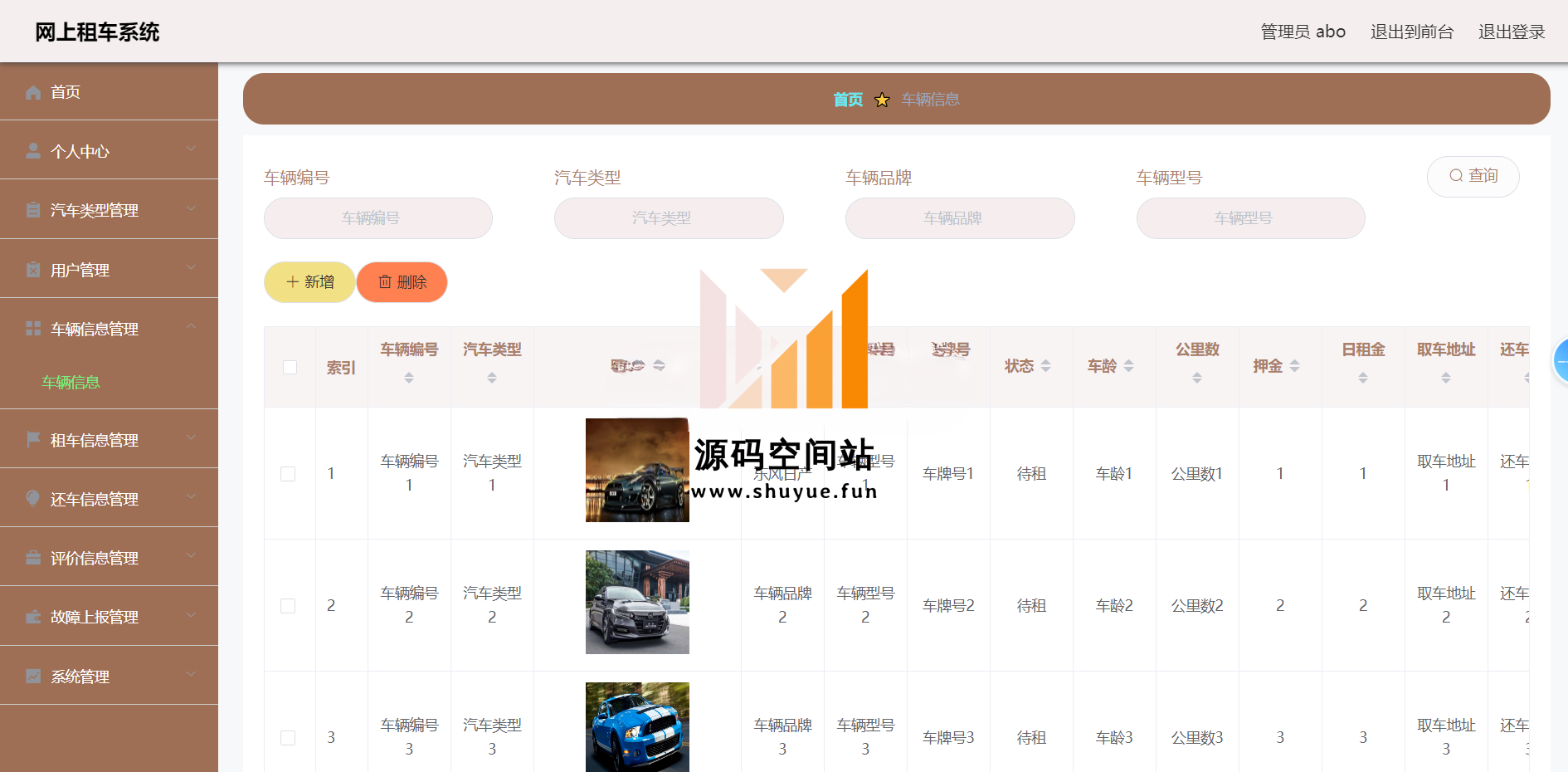Viewport: 1568px width, 772px height.
Task: Click the 删除 delete button
Action: (402, 282)
